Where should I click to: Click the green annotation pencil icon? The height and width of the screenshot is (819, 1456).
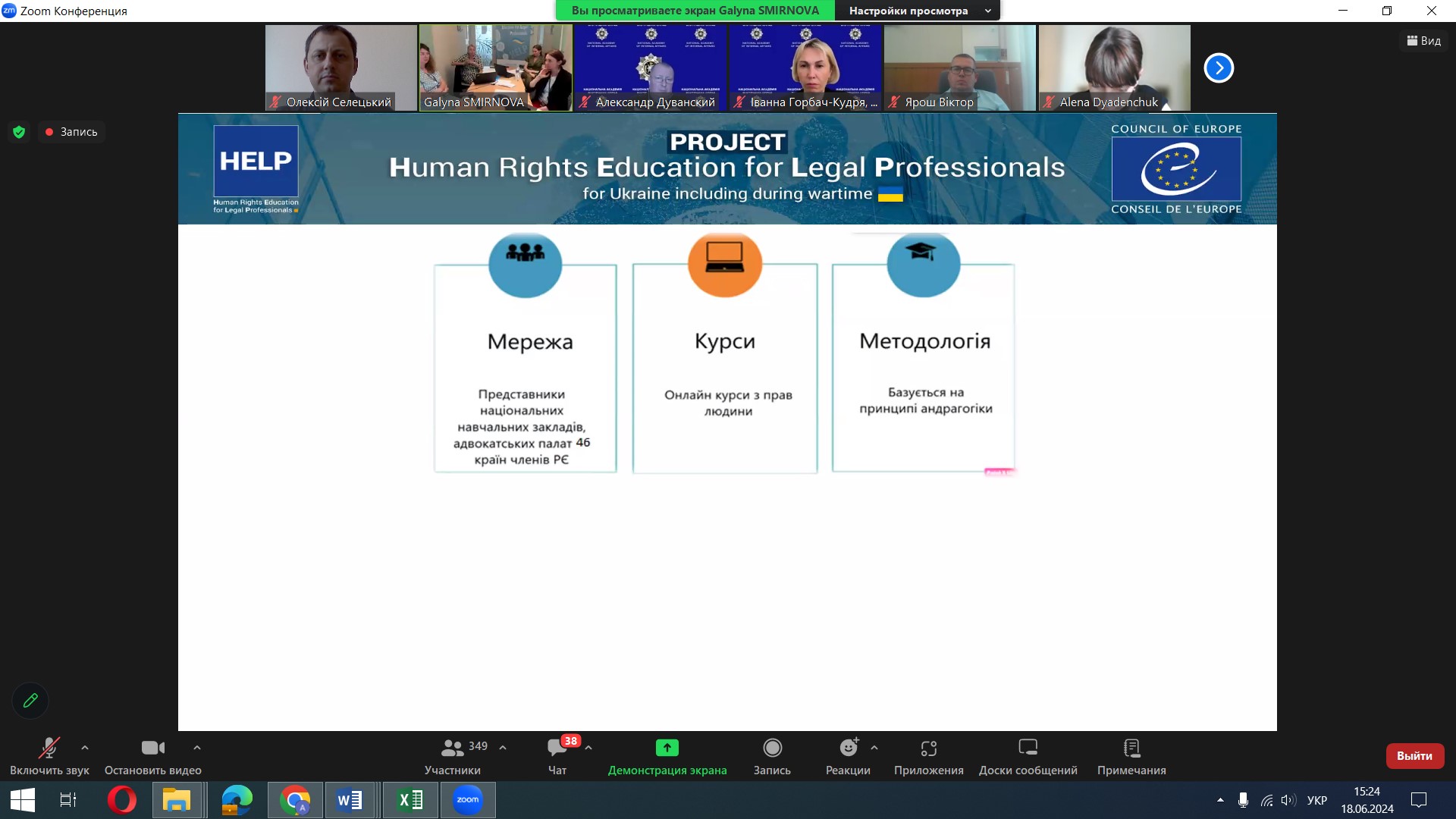point(30,701)
